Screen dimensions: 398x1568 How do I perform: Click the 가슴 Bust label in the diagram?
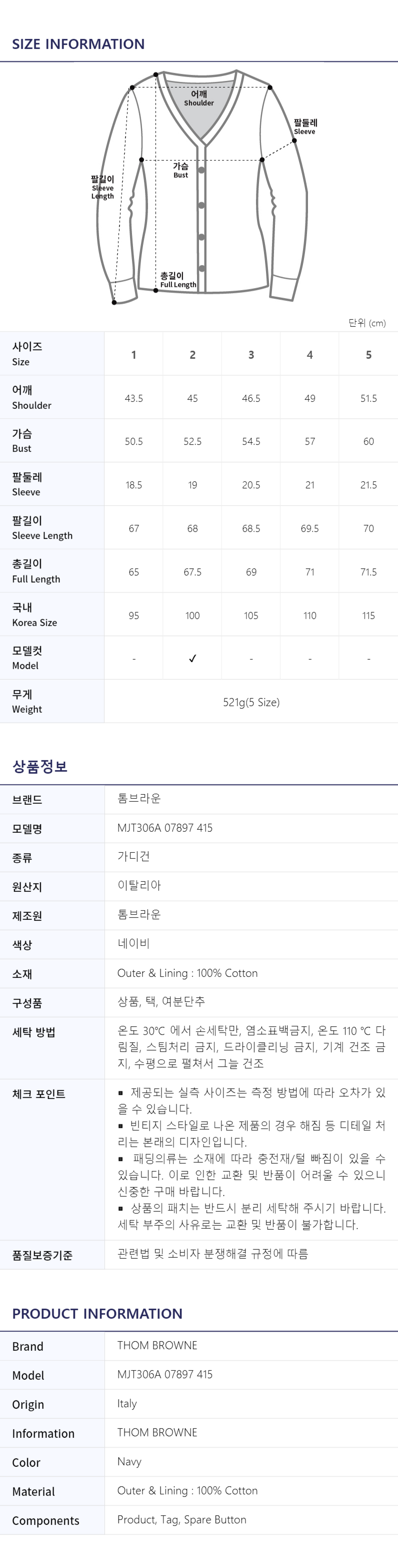pyautogui.click(x=180, y=170)
